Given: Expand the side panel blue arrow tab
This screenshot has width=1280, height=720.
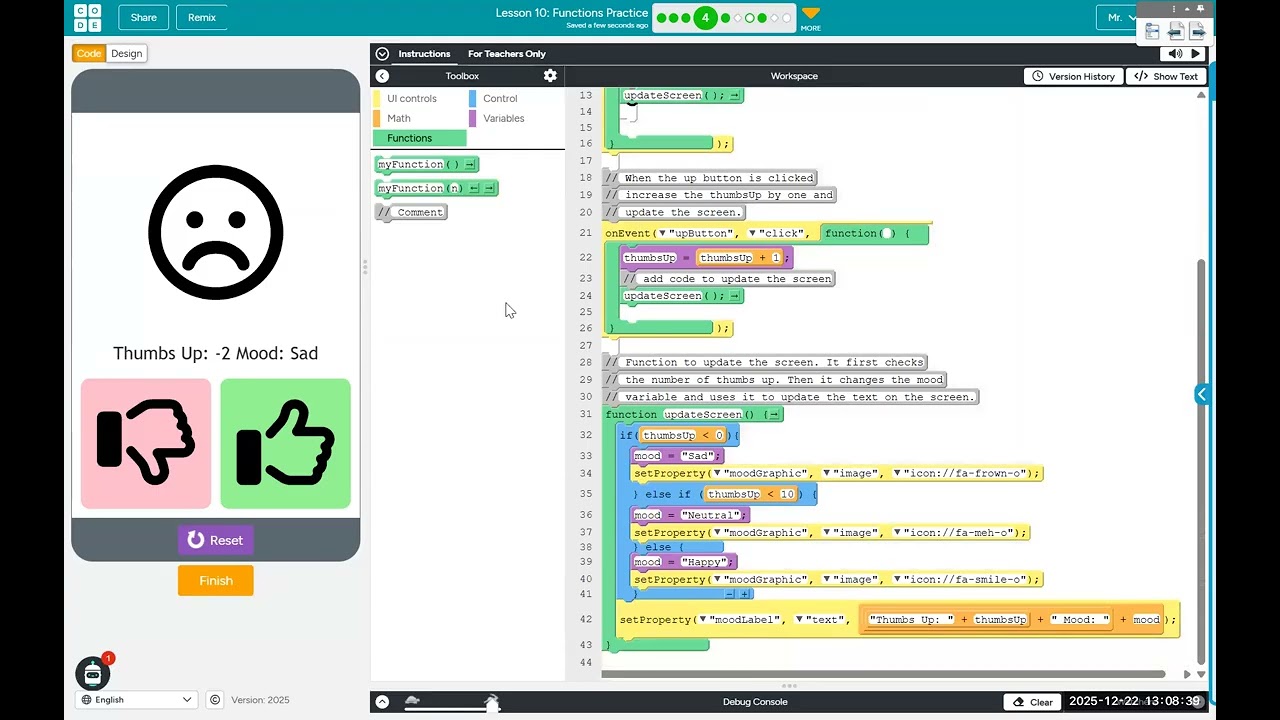Looking at the screenshot, I should pyautogui.click(x=1202, y=394).
